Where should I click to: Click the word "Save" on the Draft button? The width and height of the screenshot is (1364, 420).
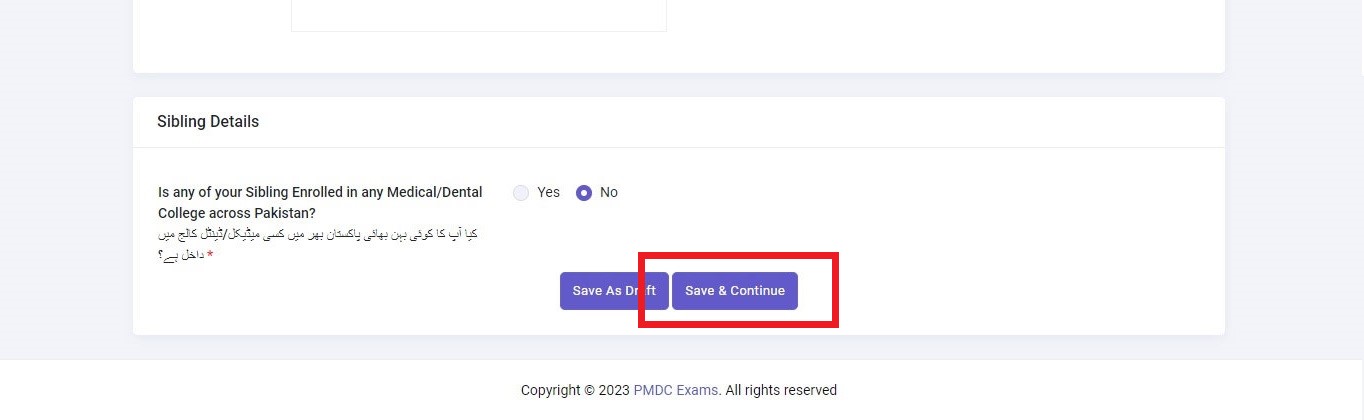point(587,291)
